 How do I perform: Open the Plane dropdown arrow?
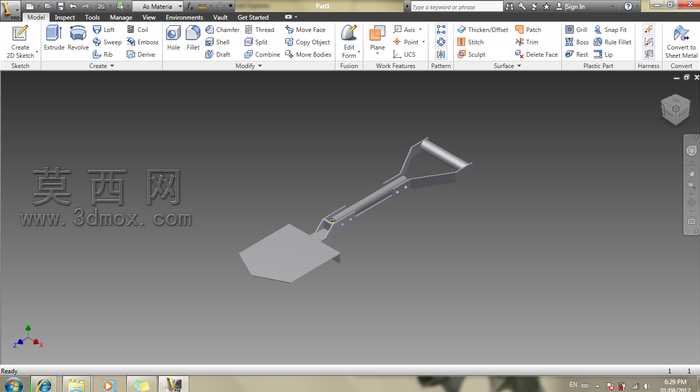tap(377, 54)
